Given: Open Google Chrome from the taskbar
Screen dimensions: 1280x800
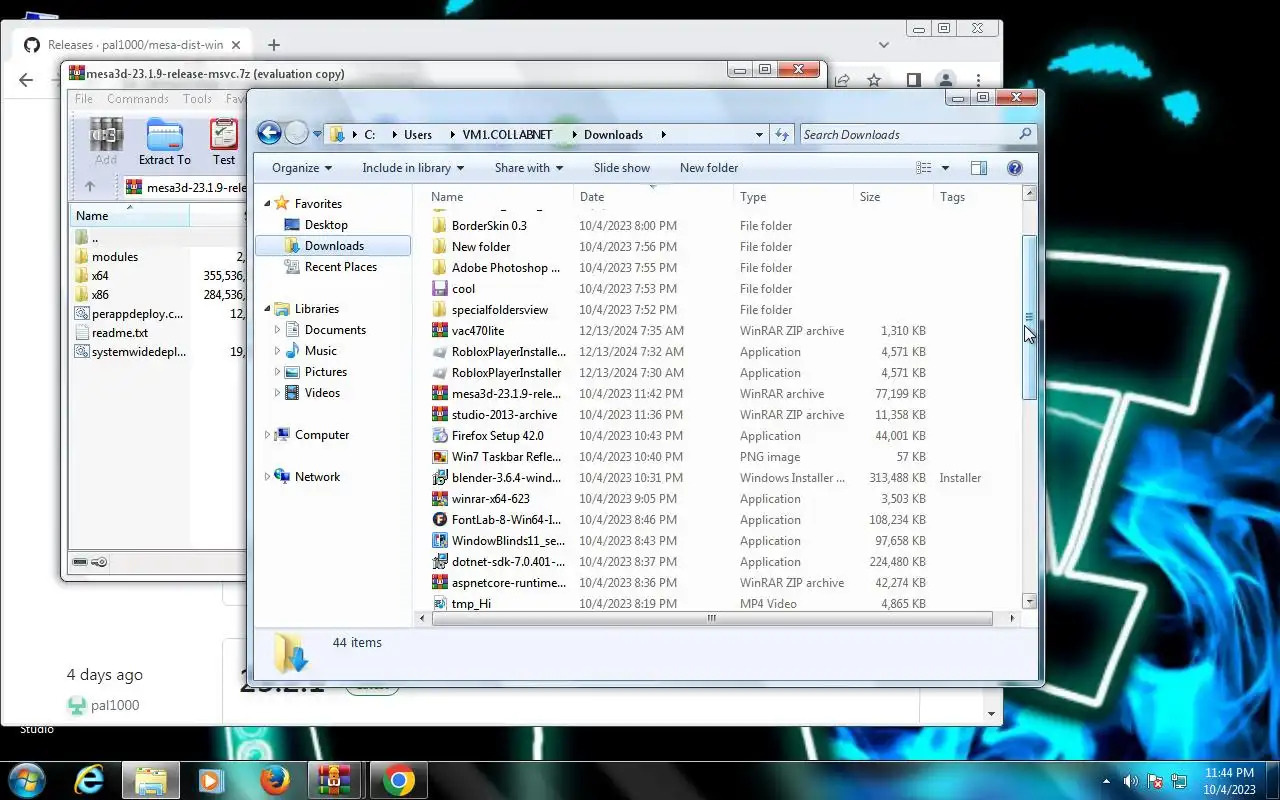Looking at the screenshot, I should point(398,780).
